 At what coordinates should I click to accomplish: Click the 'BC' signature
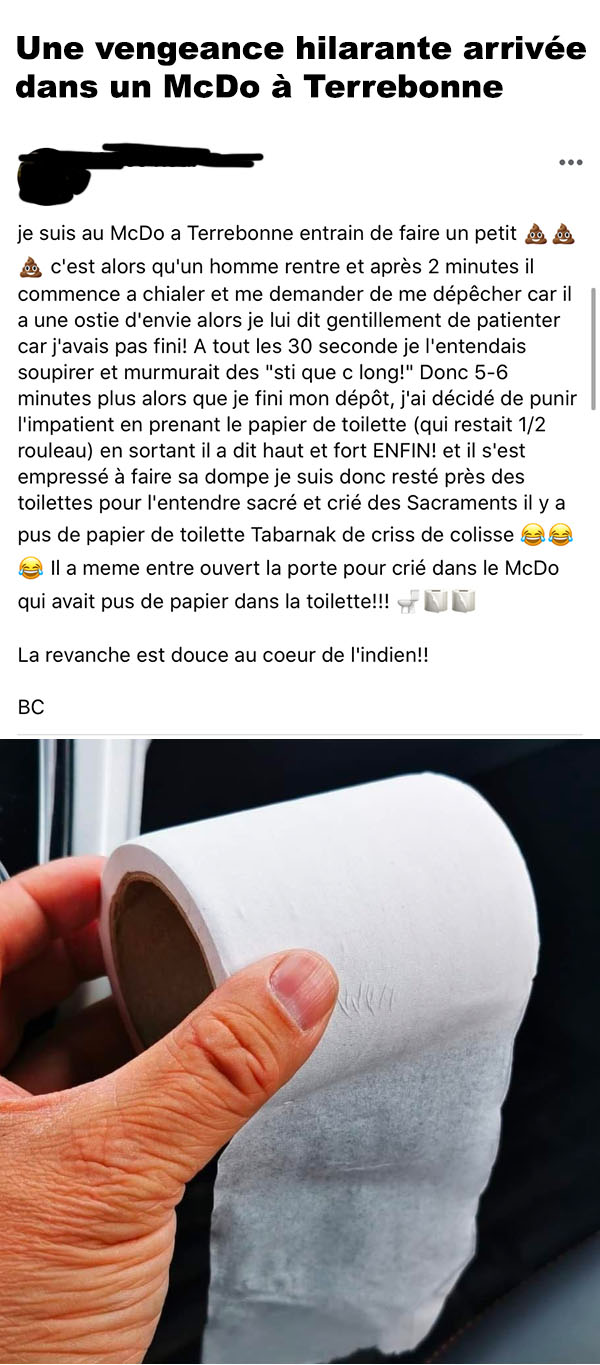pos(31,707)
